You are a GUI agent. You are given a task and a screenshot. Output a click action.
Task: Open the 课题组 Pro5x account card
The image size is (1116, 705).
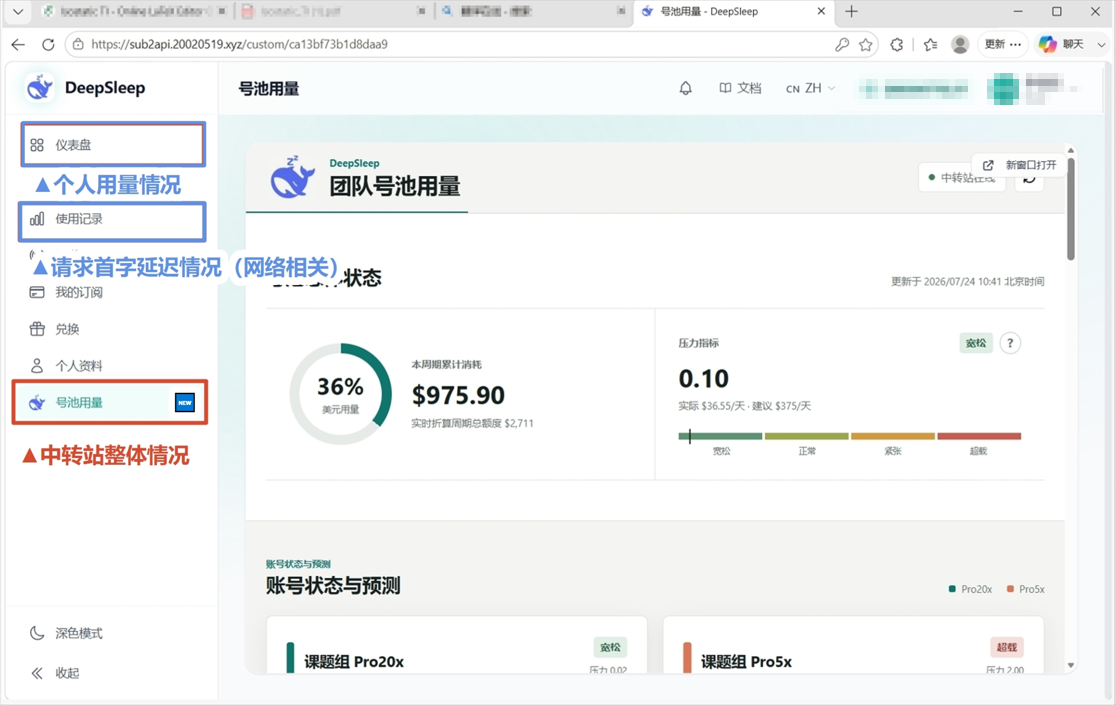[853, 646]
